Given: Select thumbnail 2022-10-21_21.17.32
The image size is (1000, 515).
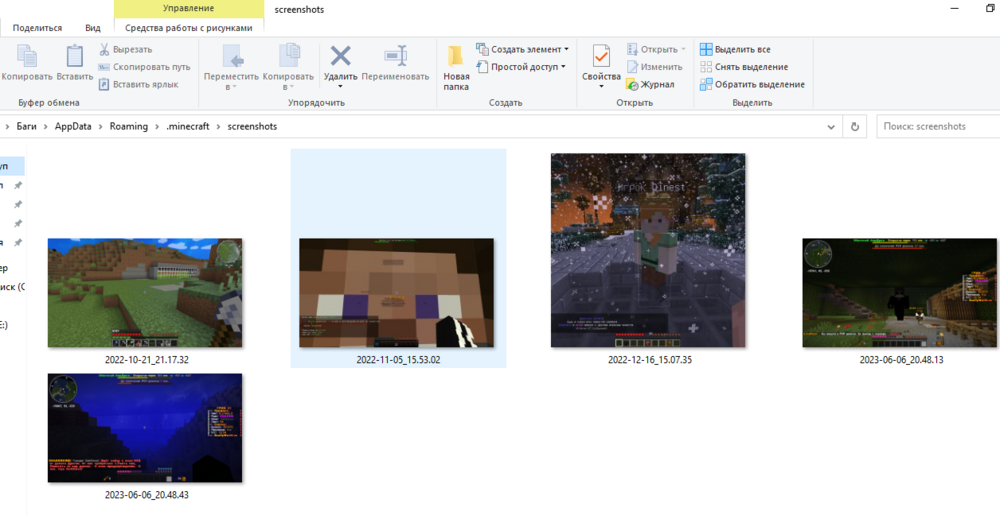Looking at the screenshot, I should click(145, 293).
